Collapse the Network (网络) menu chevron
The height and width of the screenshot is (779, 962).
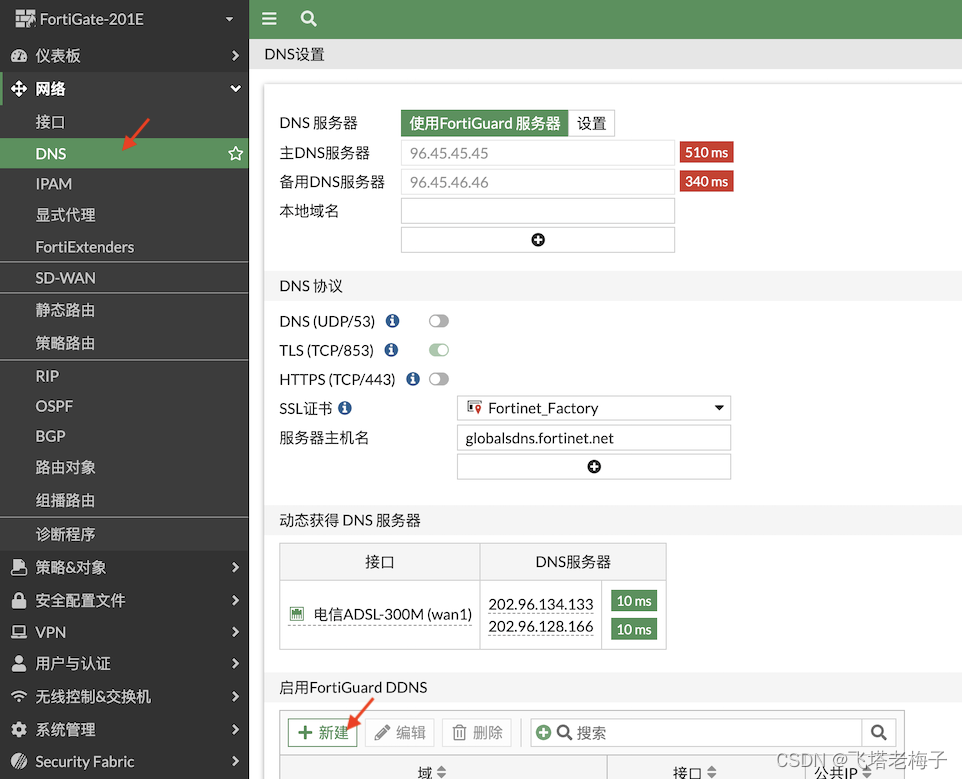pyautogui.click(x=236, y=88)
